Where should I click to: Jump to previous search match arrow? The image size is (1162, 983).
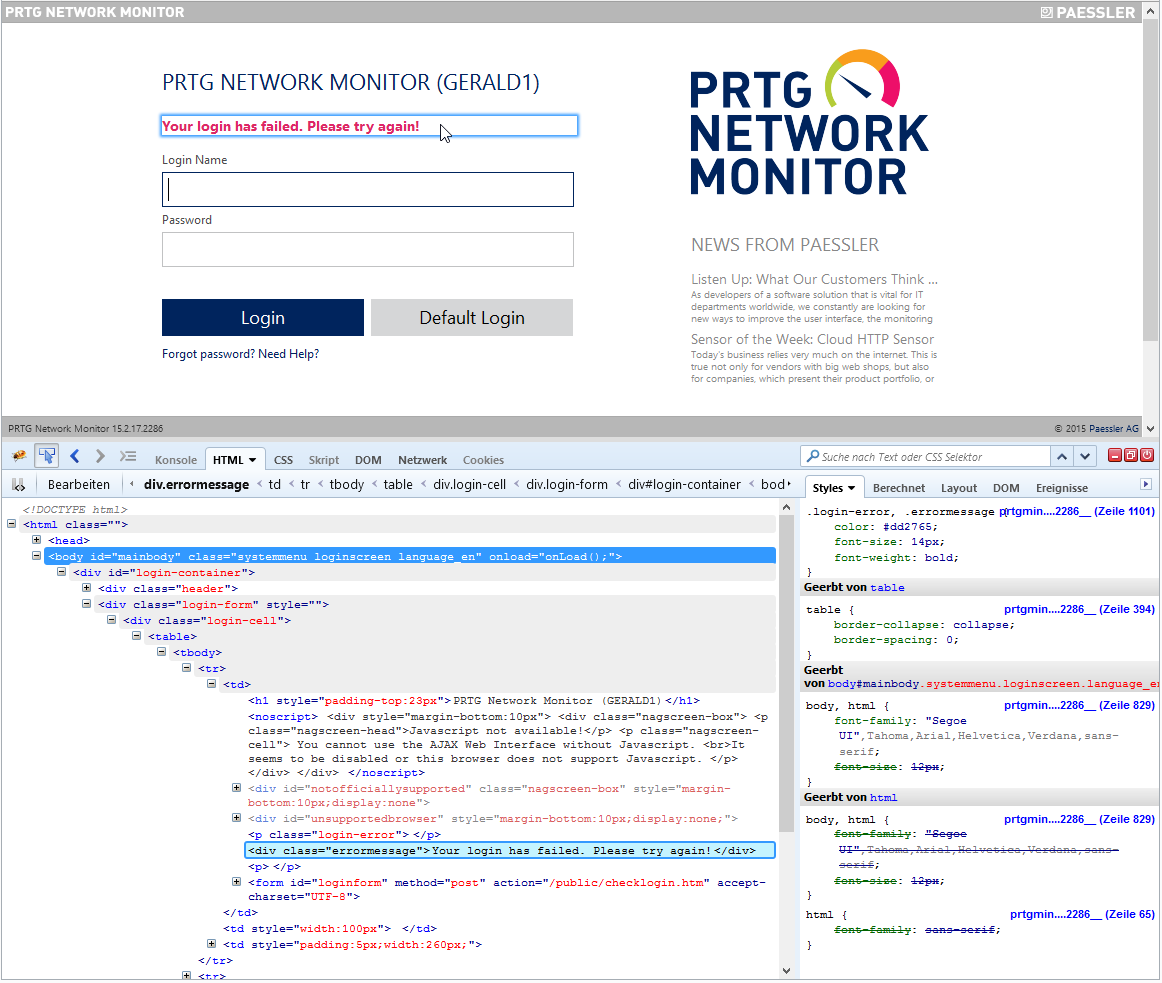[x=1062, y=457]
